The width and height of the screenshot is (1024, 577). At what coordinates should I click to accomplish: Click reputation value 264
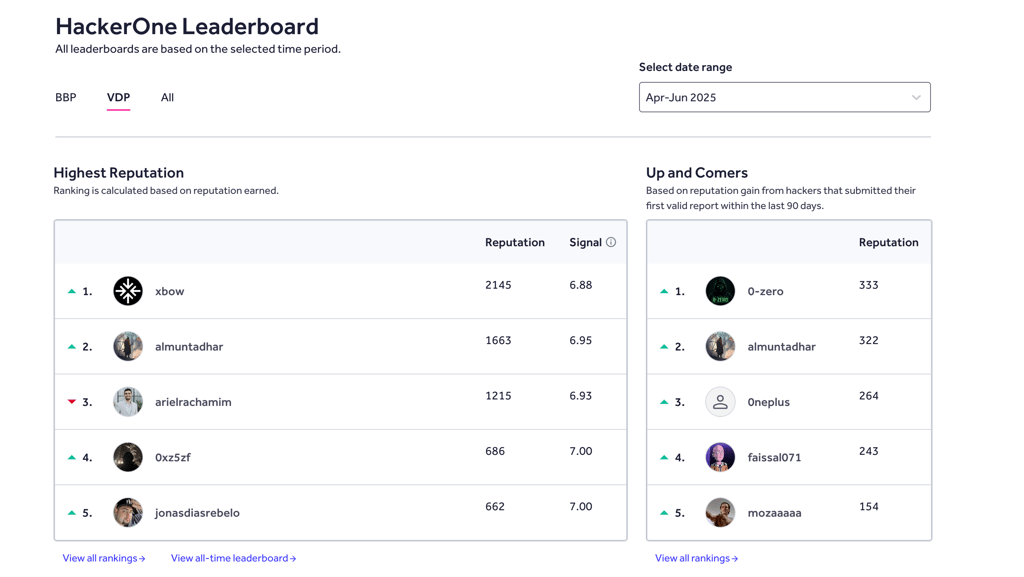[869, 396]
